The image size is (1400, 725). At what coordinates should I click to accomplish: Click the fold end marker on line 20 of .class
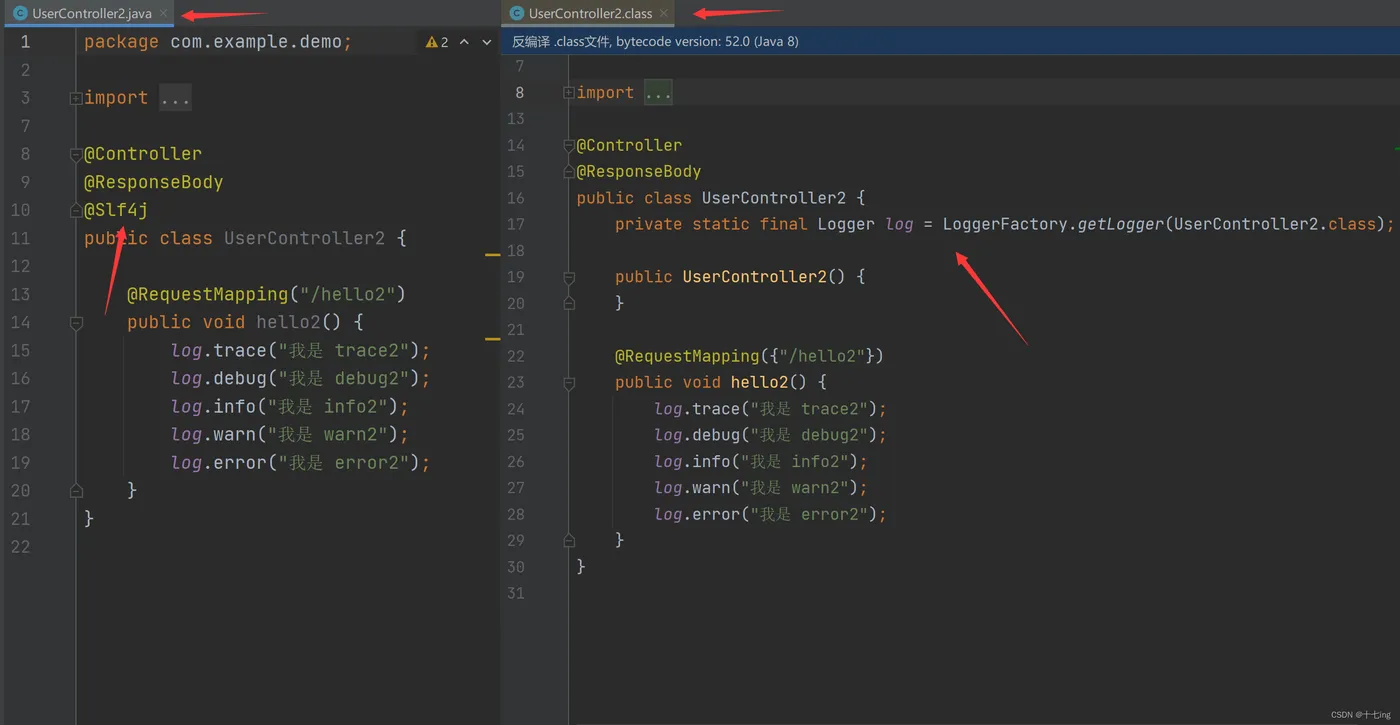point(569,303)
